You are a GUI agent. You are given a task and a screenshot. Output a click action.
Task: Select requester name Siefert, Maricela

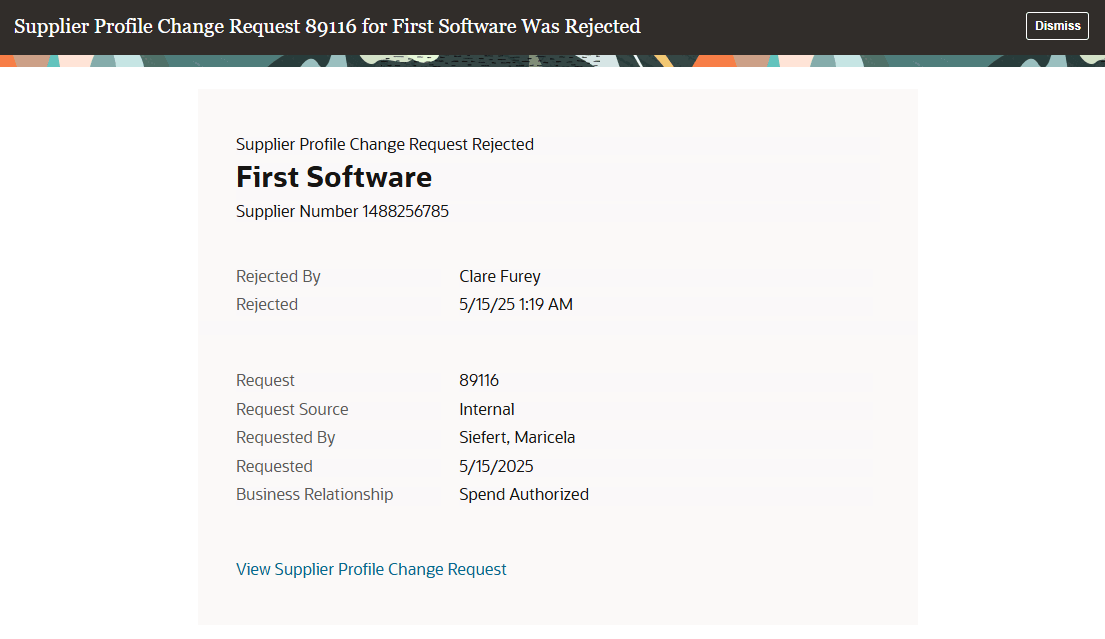point(517,437)
